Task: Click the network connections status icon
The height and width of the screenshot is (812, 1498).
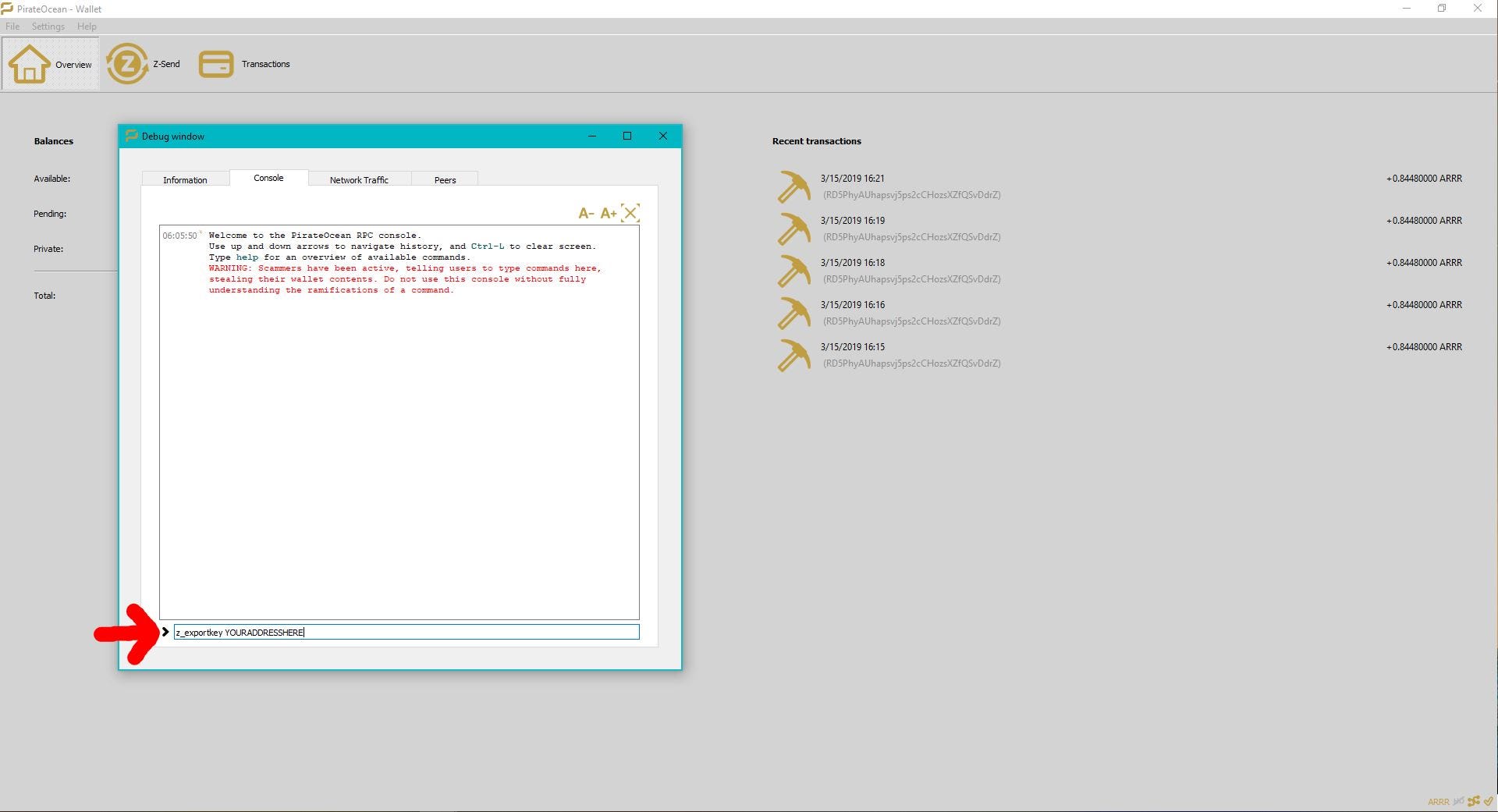Action: (x=1474, y=801)
